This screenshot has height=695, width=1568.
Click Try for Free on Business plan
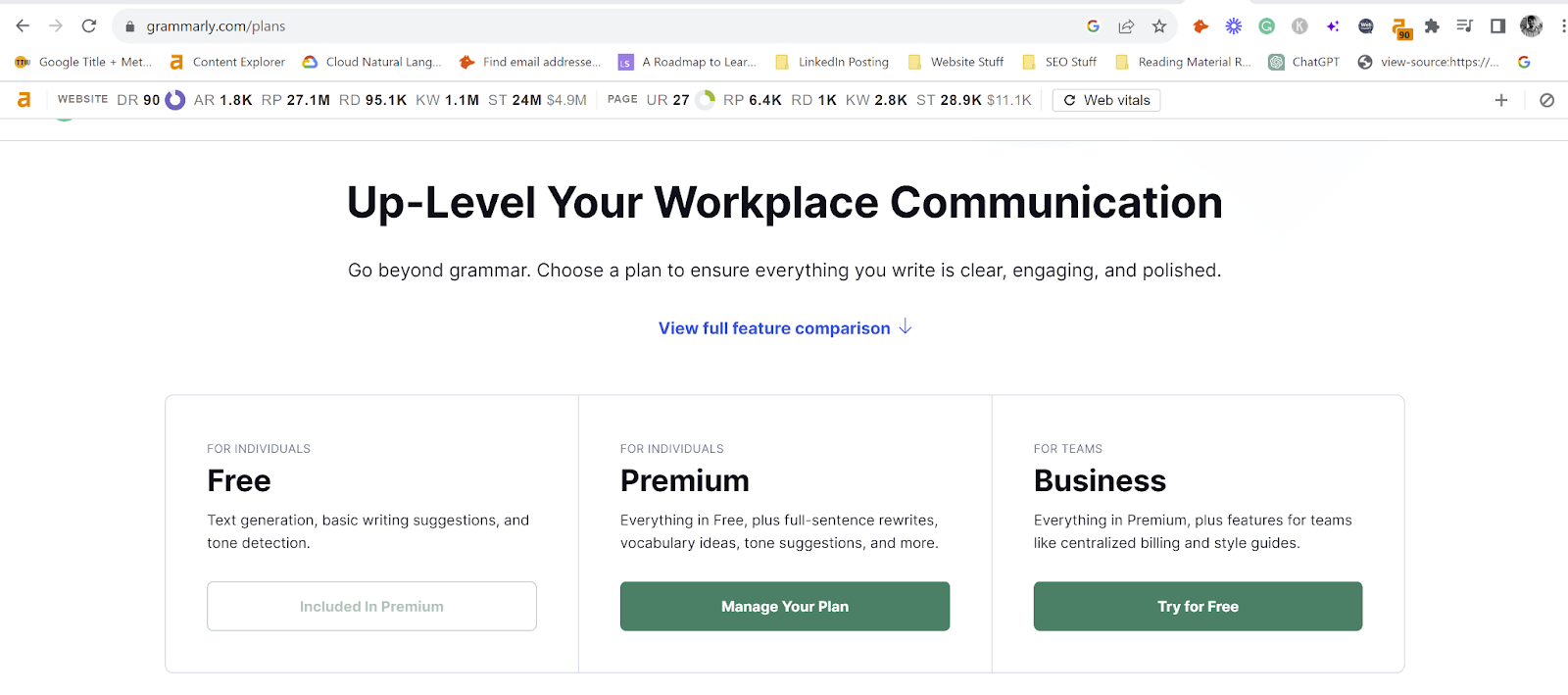[1198, 606]
